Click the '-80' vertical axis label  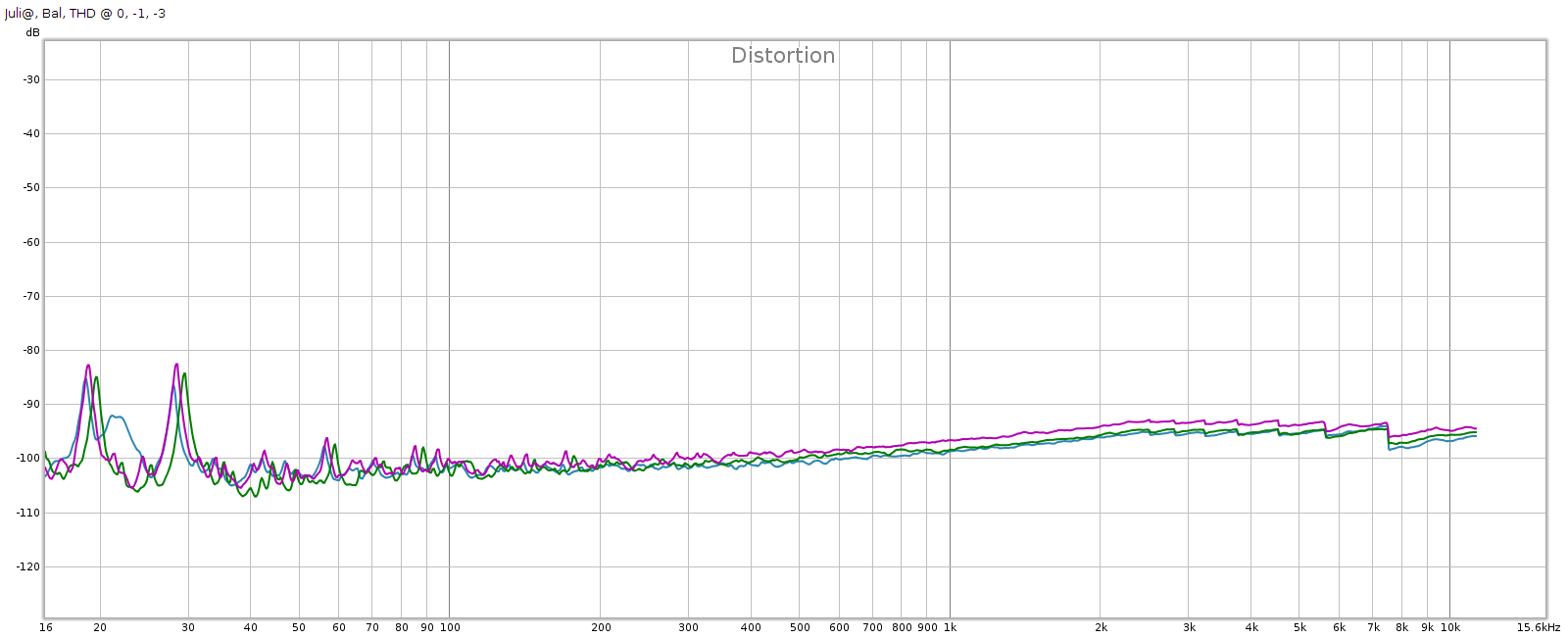31,351
